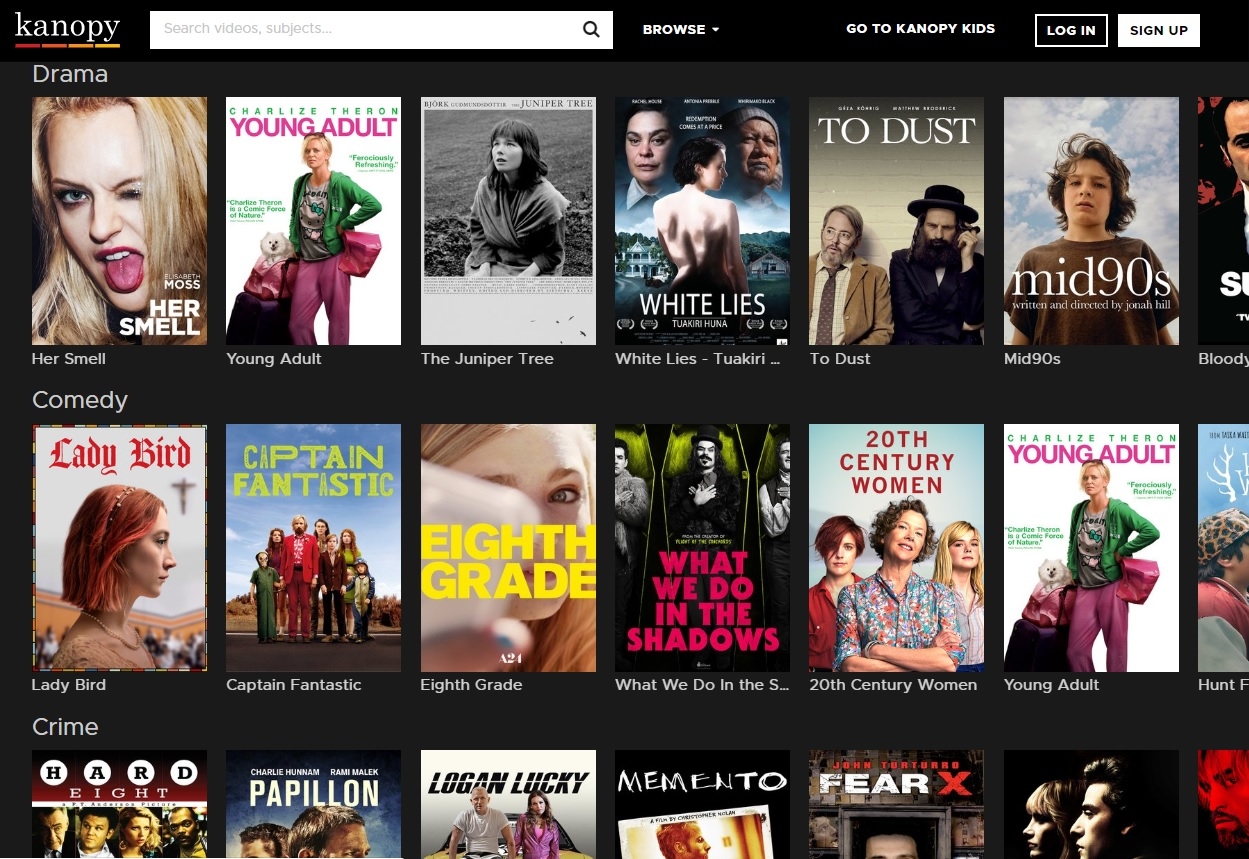Screen dimensions: 1249x859
Task: Open Lady Bird in the Comedy row
Action: pos(119,547)
